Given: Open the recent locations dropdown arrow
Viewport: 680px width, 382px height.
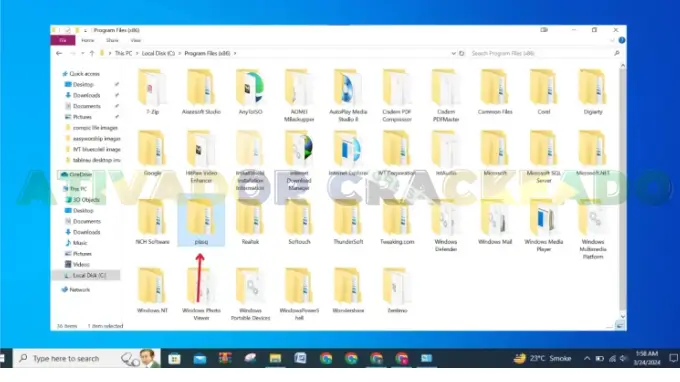Looking at the screenshot, I should [x=82, y=53].
